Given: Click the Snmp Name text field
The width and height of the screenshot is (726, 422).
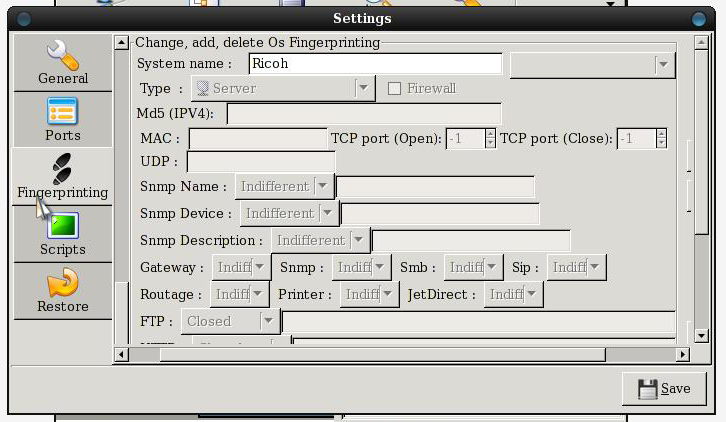Looking at the screenshot, I should click(x=435, y=187).
